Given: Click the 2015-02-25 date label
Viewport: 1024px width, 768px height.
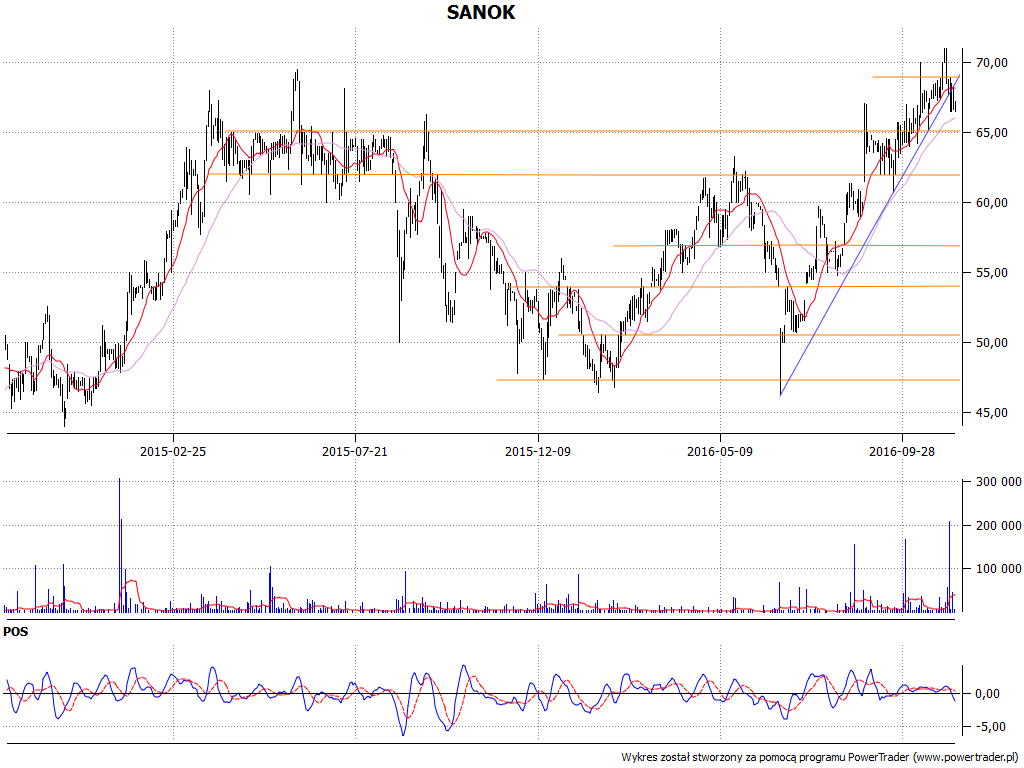Looking at the screenshot, I should 173,451.
